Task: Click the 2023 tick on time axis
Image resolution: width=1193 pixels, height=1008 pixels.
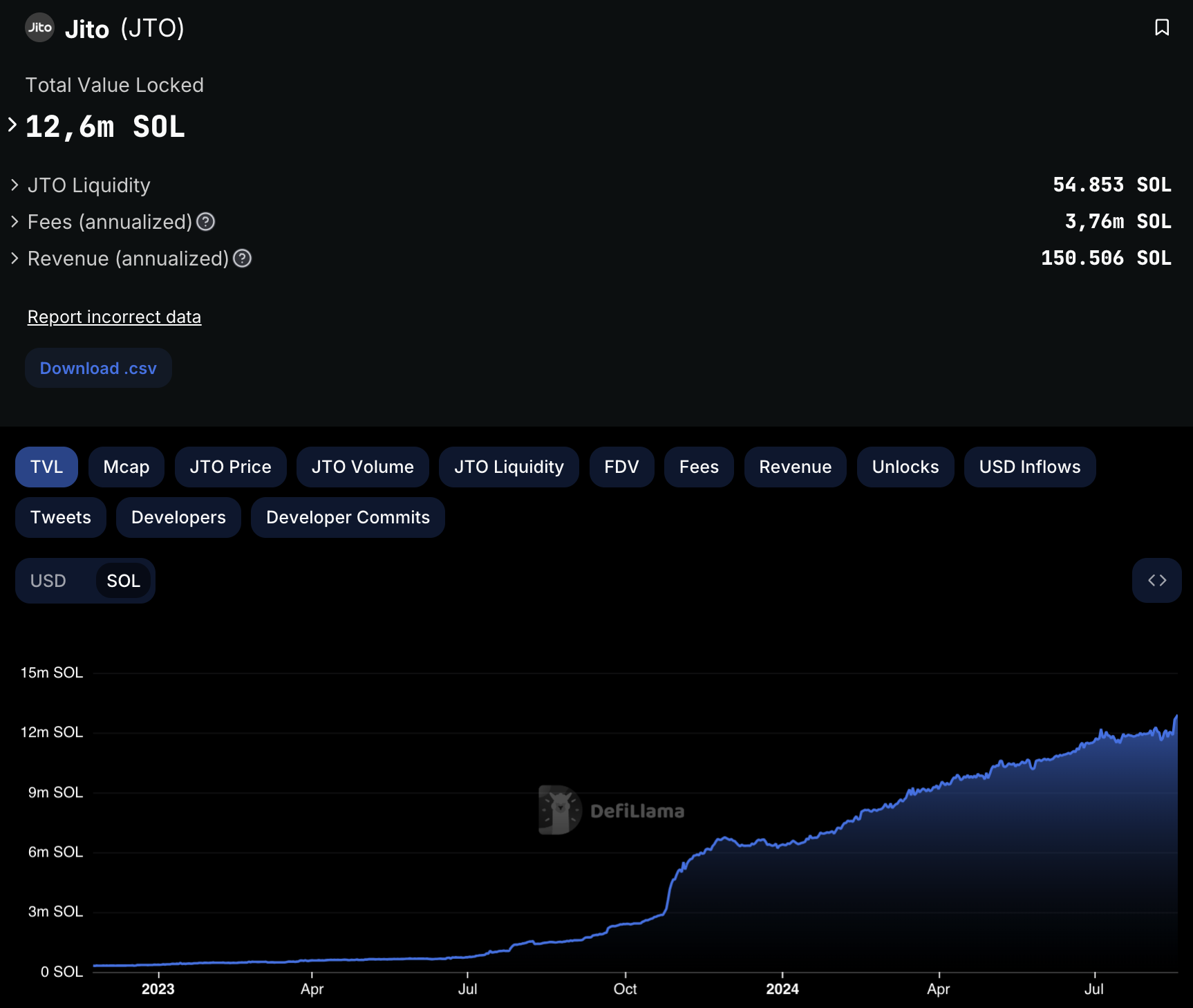Action: (158, 989)
